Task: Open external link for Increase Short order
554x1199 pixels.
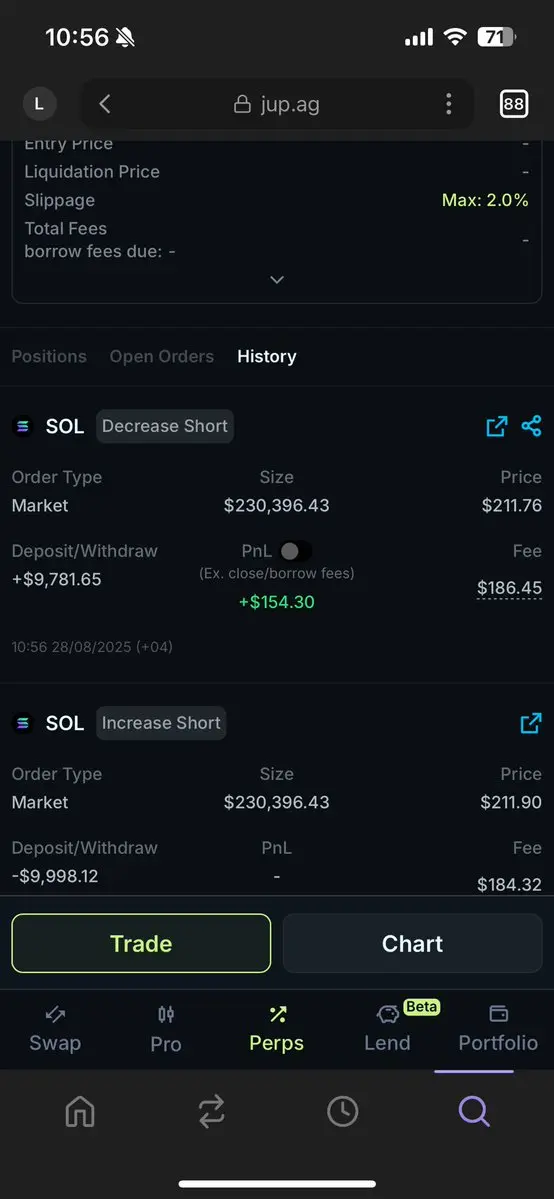Action: pos(530,723)
